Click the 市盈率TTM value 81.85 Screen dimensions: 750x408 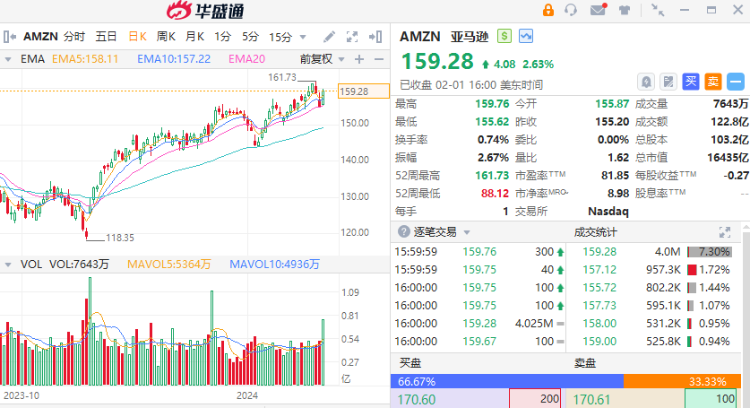(x=615, y=176)
